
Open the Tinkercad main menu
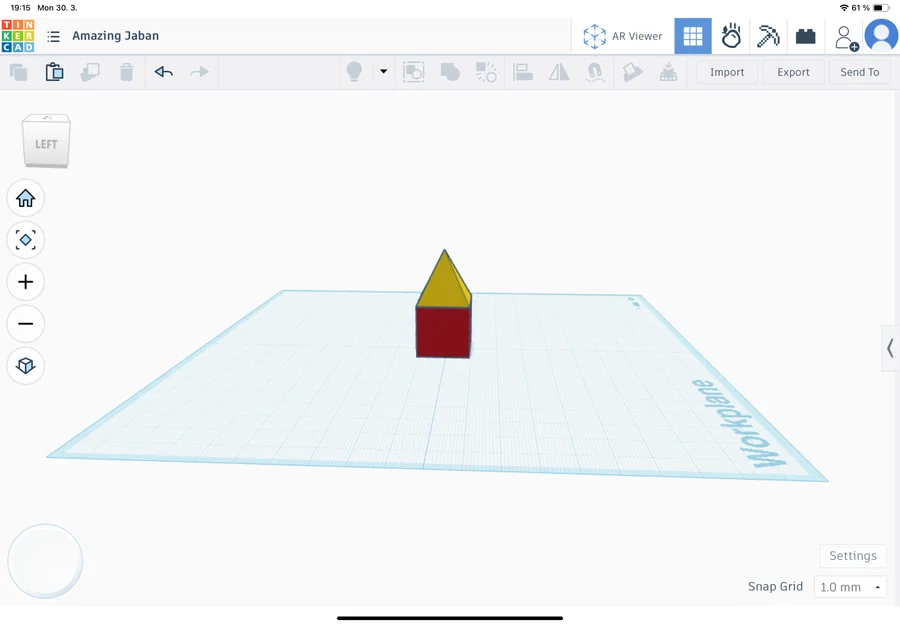pyautogui.click(x=52, y=35)
